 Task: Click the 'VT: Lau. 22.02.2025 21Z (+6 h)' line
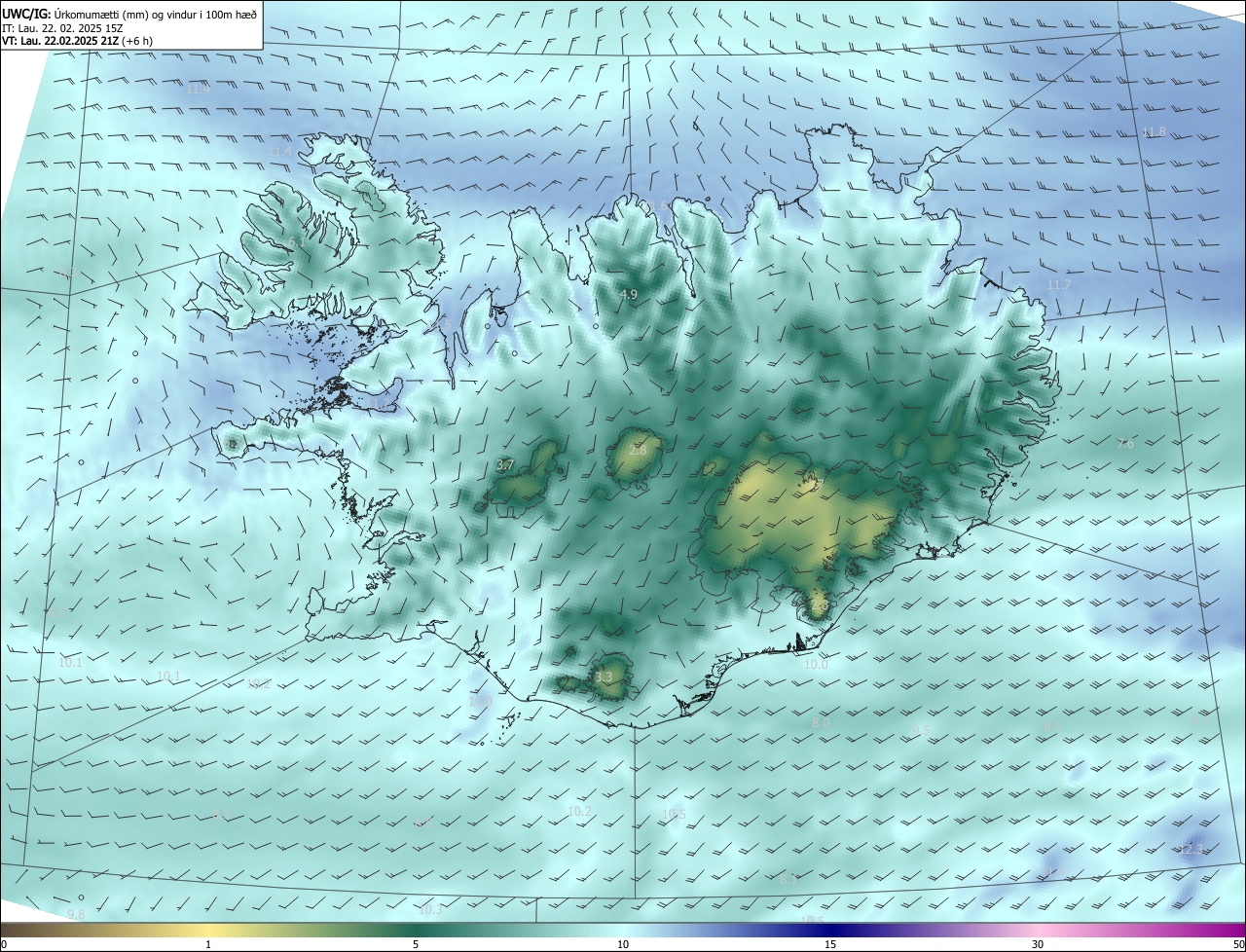tap(78, 41)
